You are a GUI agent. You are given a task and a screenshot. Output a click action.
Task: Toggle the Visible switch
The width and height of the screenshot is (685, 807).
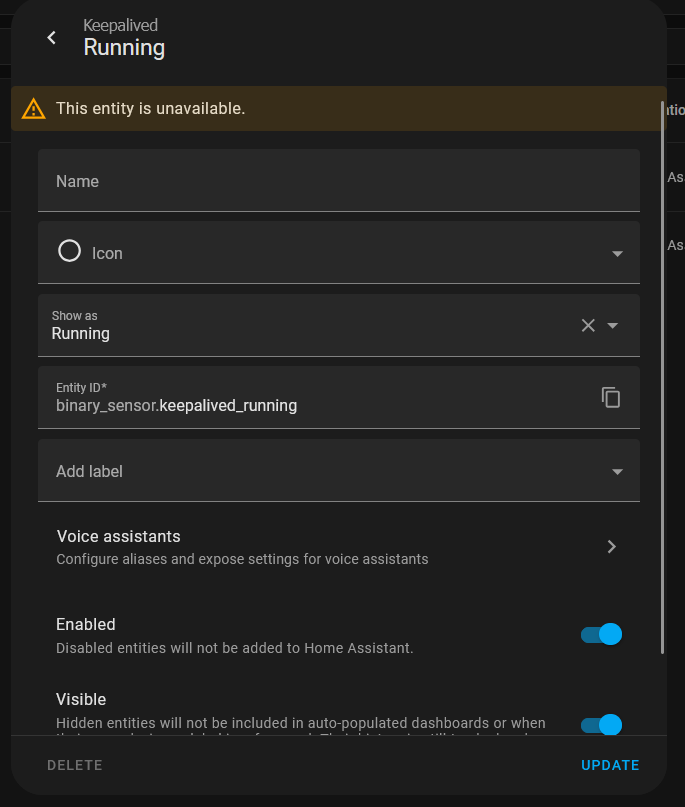coord(602,724)
